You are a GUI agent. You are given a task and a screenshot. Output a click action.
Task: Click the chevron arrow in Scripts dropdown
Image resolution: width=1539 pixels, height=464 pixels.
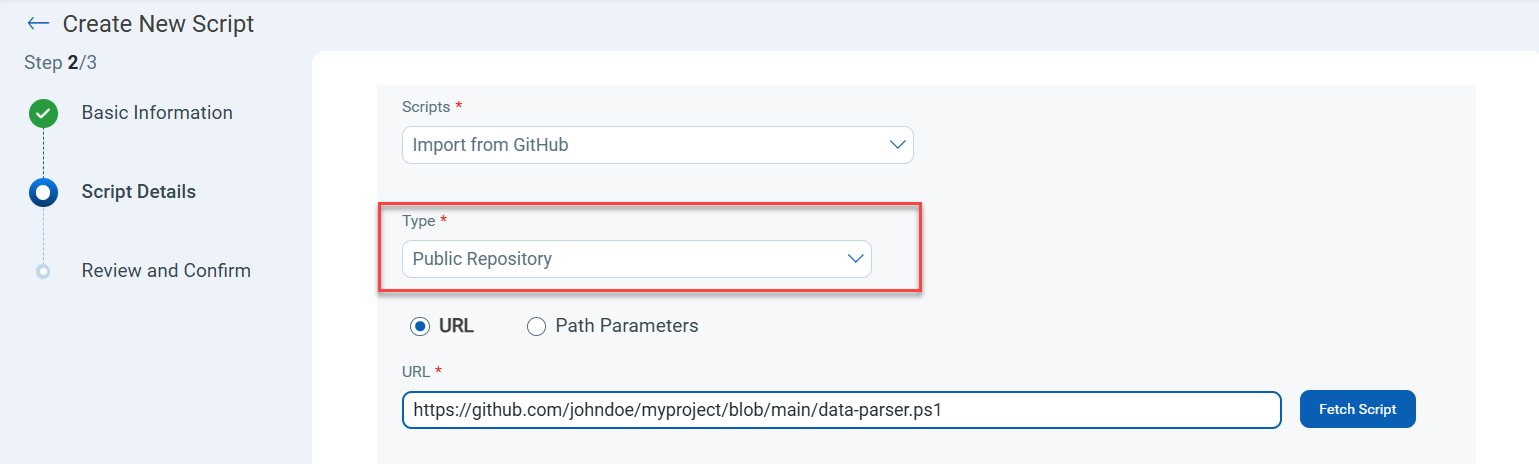coord(897,145)
